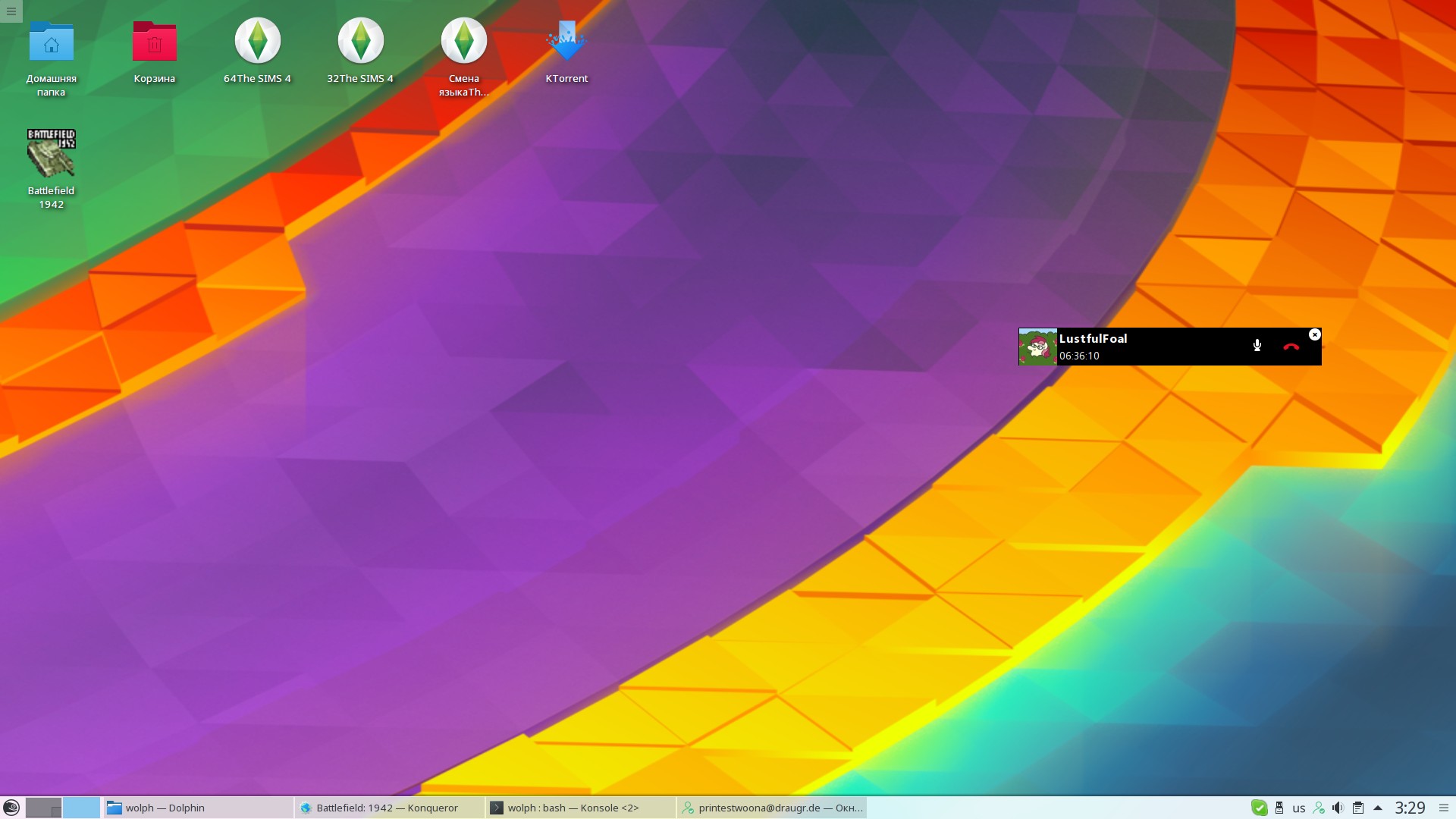The width and height of the screenshot is (1456, 819).
Task: Select the Смена языка Sims shortcut
Action: (464, 58)
